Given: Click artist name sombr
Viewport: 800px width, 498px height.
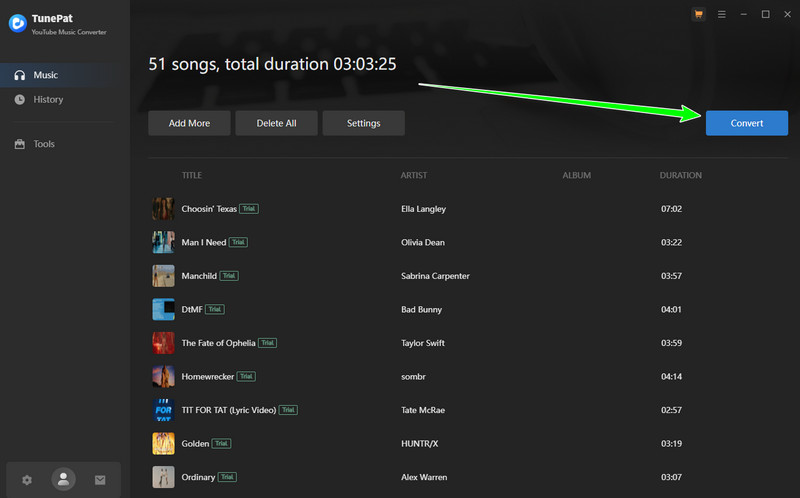Looking at the screenshot, I should tap(413, 377).
